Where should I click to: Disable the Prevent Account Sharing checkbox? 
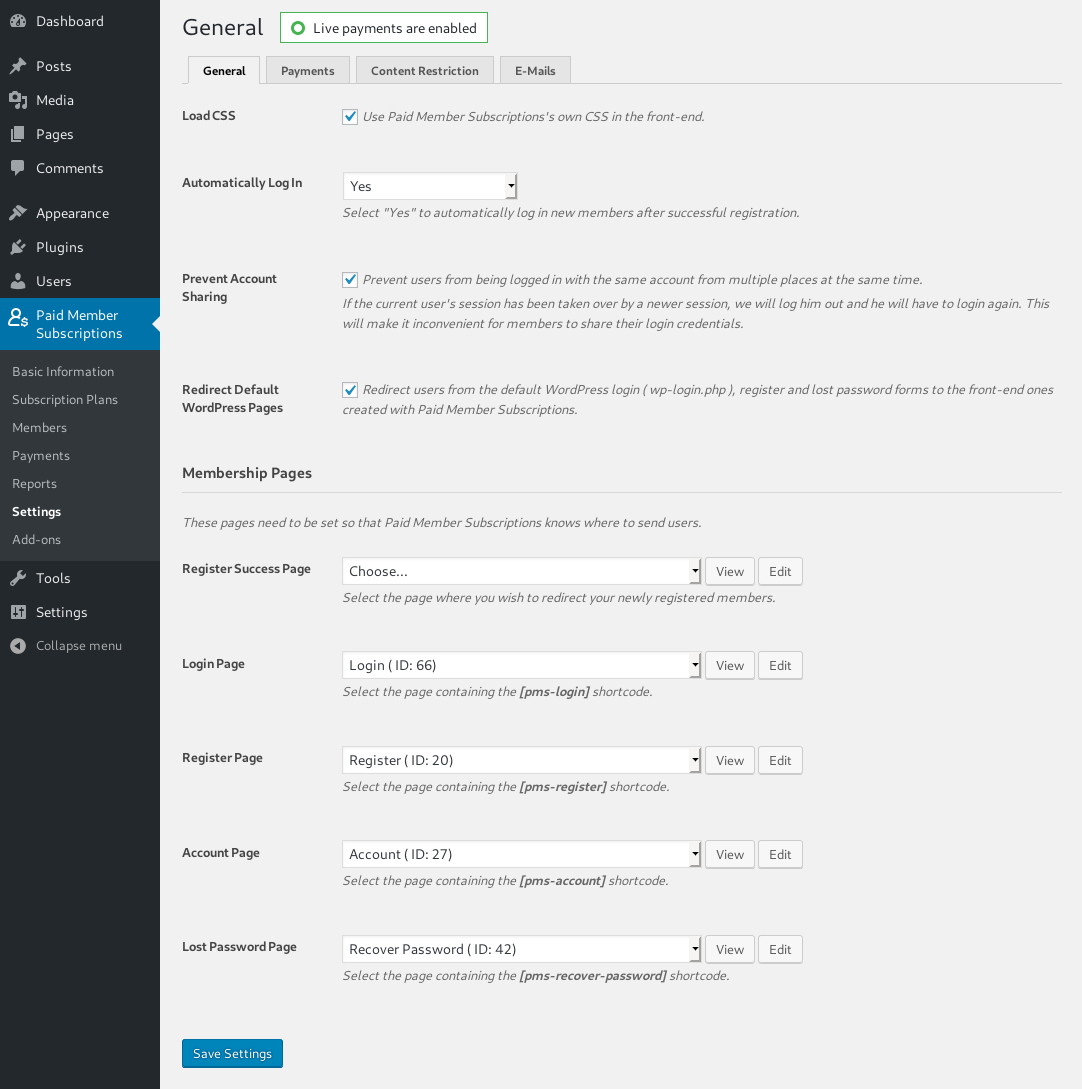(x=350, y=280)
